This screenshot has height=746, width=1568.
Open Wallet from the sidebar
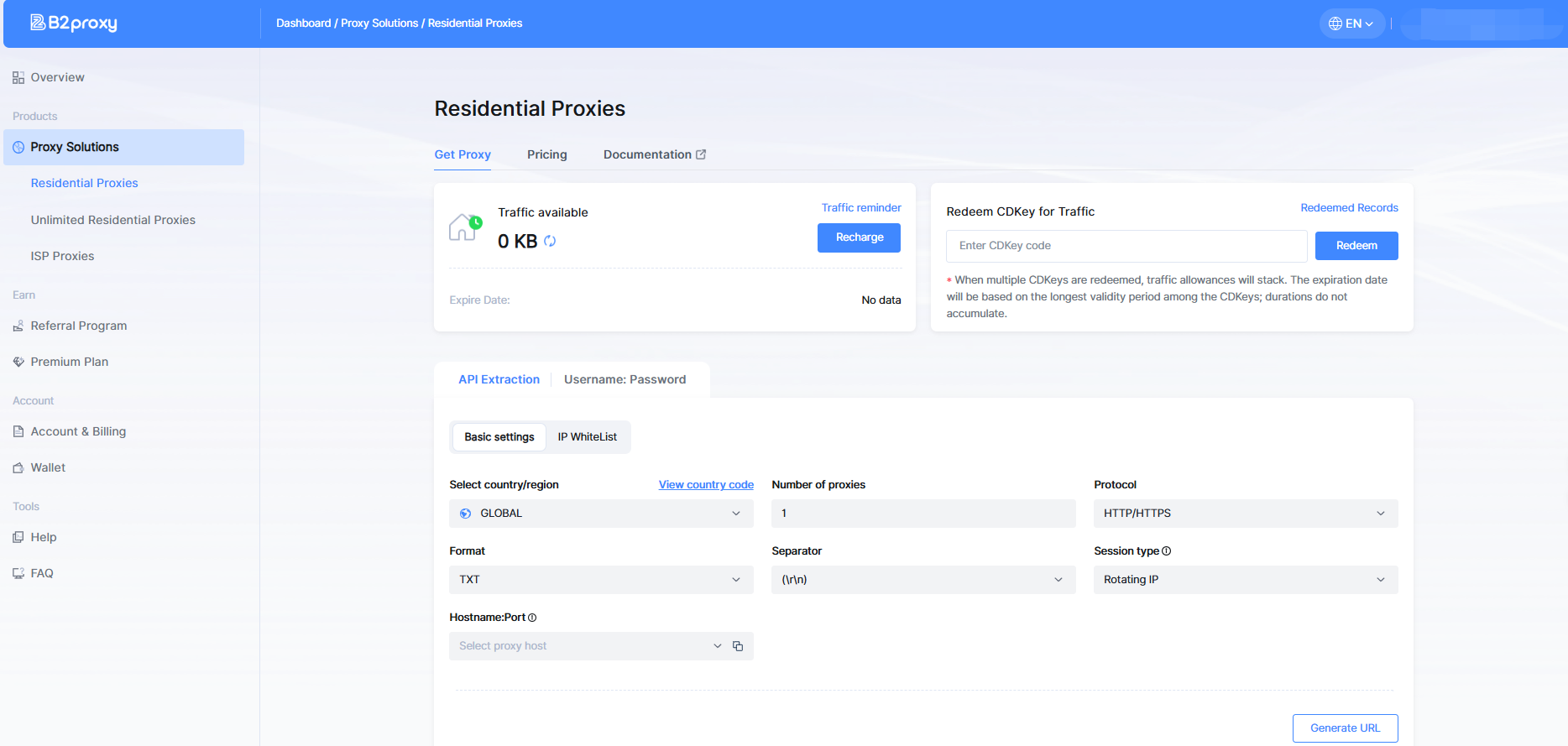[x=48, y=468]
